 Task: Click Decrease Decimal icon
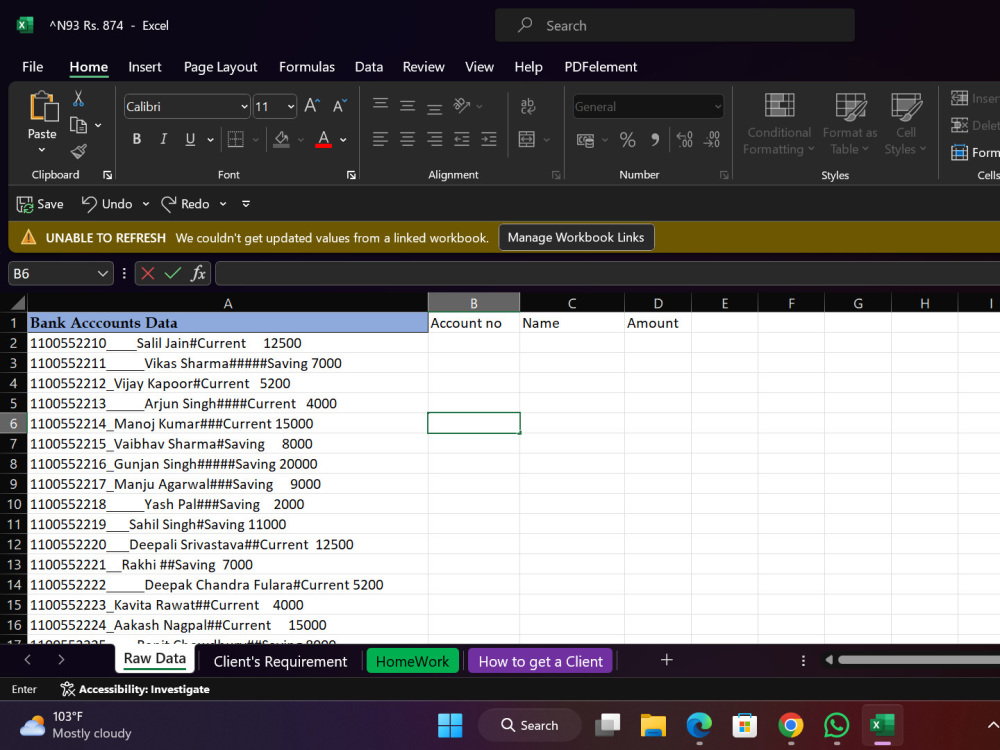click(712, 140)
